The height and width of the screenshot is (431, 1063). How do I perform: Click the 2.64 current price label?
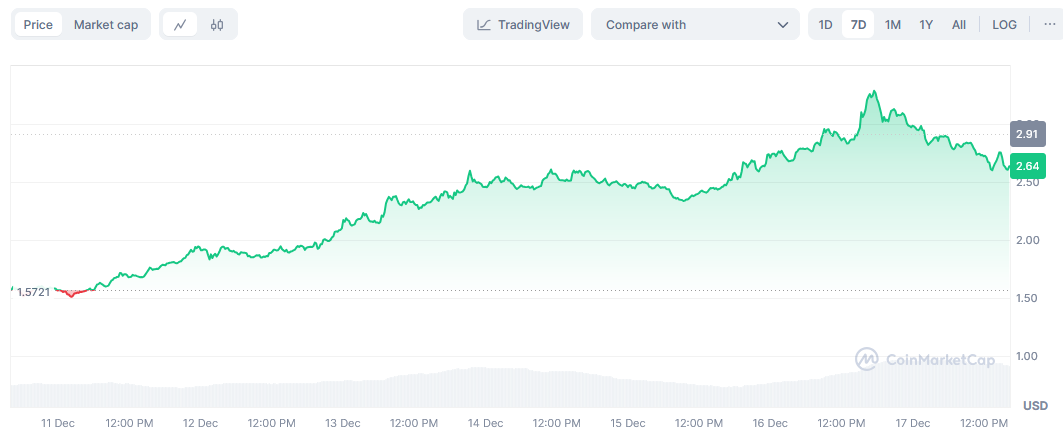pos(1026,166)
